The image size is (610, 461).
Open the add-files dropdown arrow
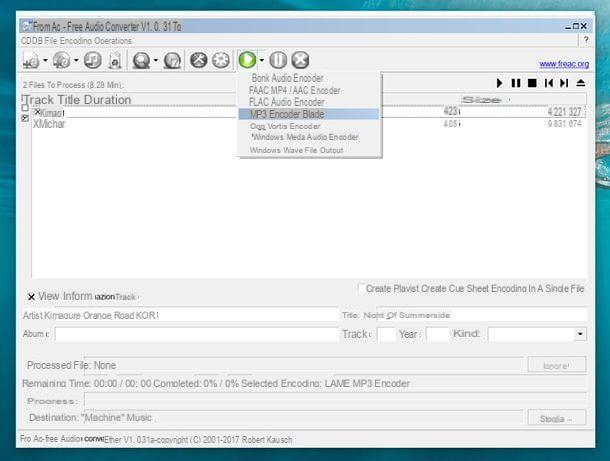point(45,60)
